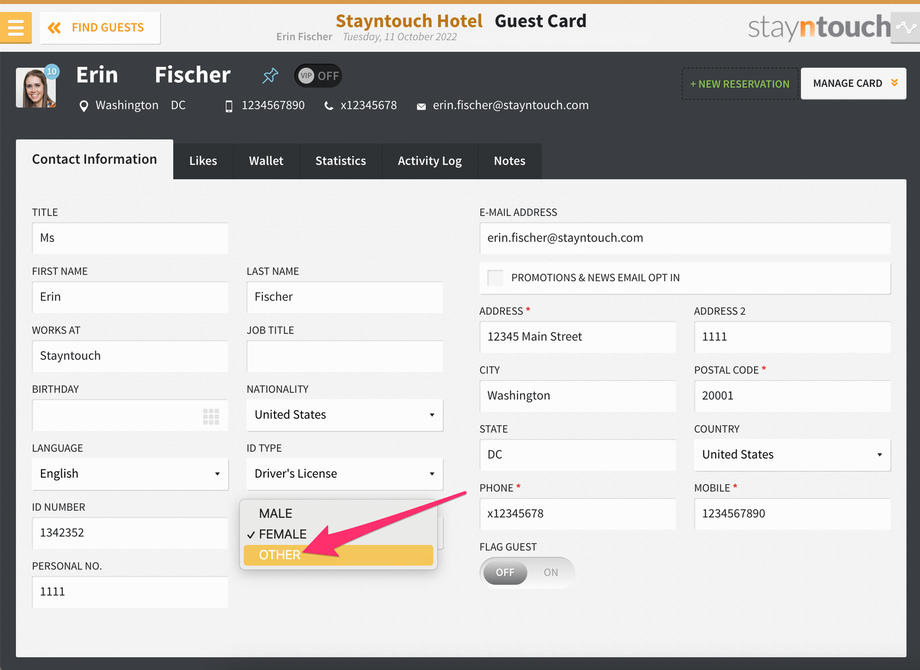Select the Contact Information tab

pyautogui.click(x=94, y=159)
